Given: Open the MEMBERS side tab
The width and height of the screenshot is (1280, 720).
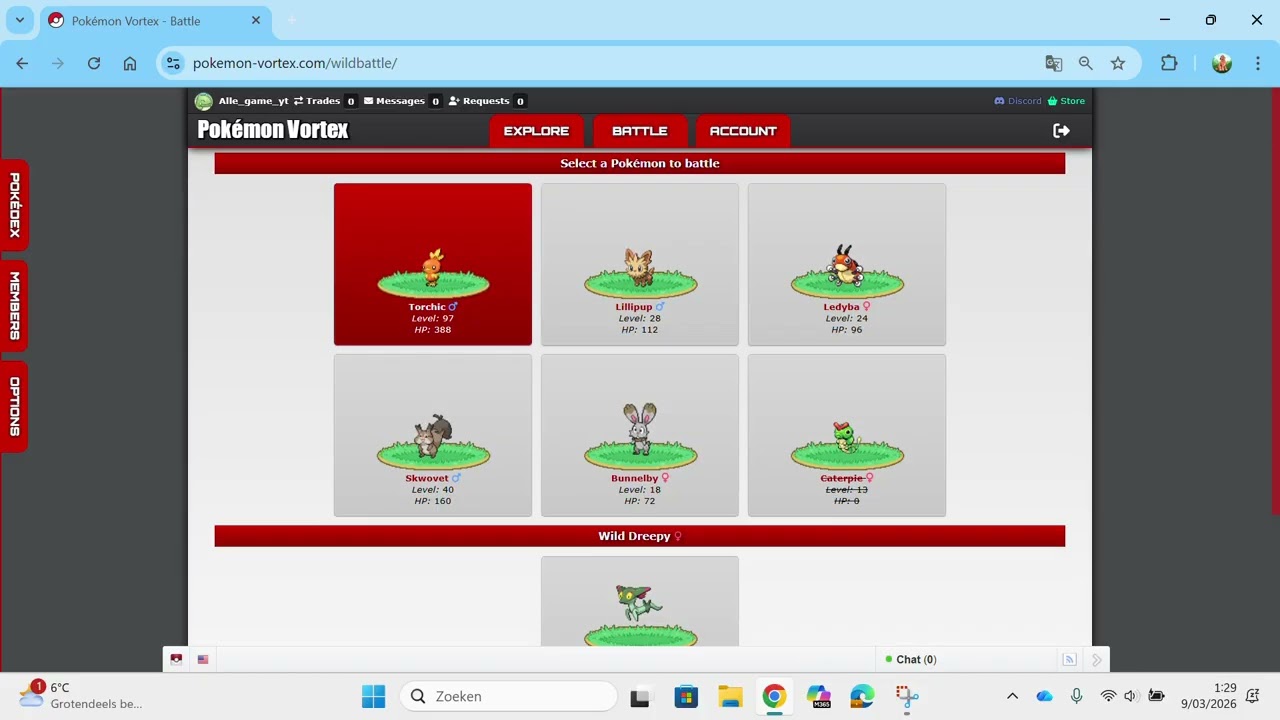Looking at the screenshot, I should click(x=14, y=306).
